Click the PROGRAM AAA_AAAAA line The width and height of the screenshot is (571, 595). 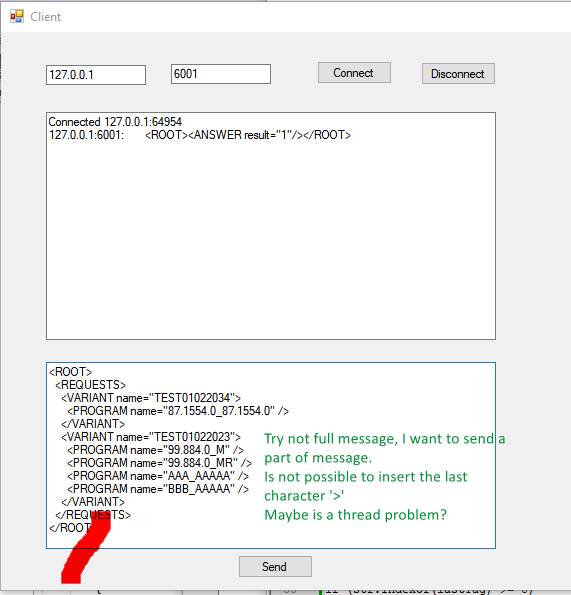(158, 475)
